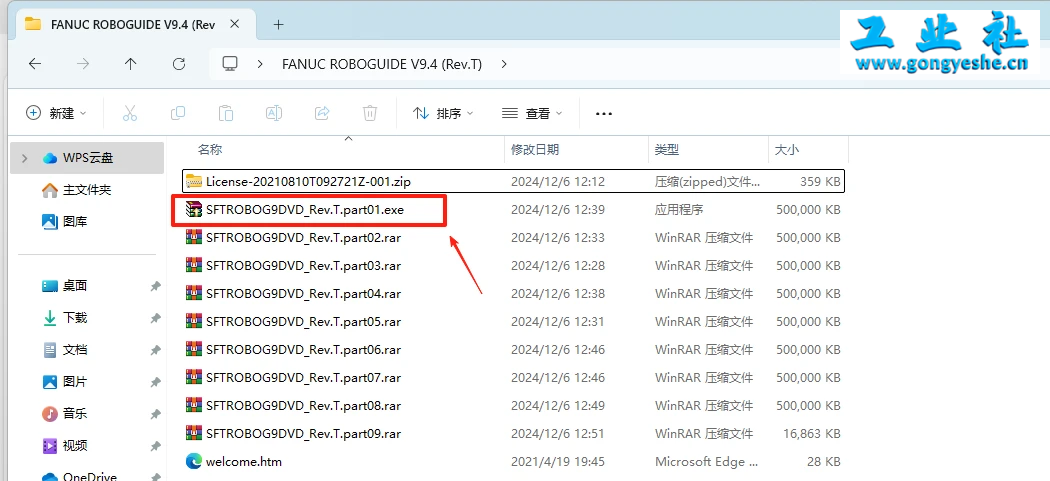Unpin 下载 via its pin icon
The image size is (1050, 481).
tap(155, 318)
